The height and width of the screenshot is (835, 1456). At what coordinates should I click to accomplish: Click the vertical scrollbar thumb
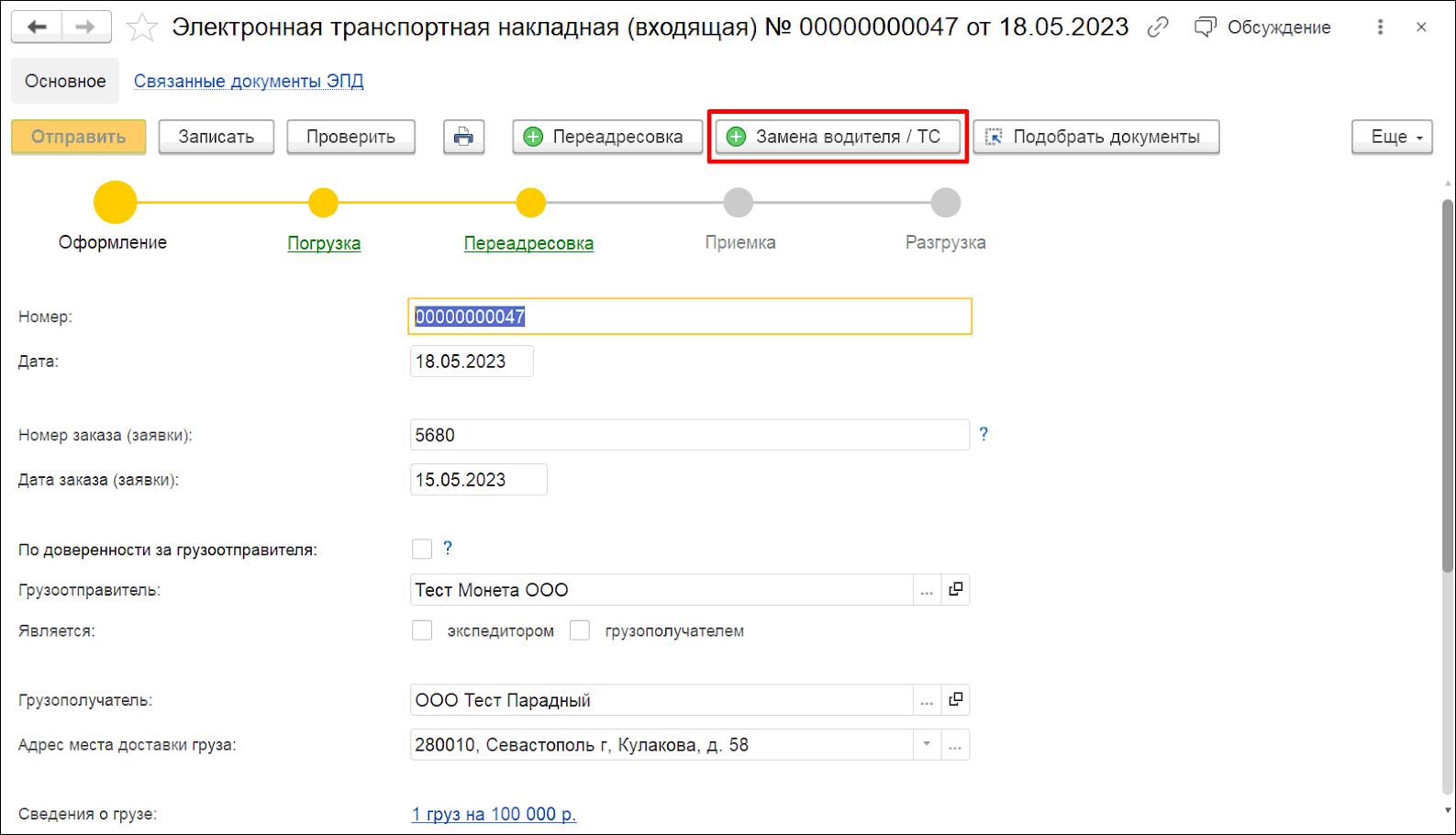(x=1447, y=385)
